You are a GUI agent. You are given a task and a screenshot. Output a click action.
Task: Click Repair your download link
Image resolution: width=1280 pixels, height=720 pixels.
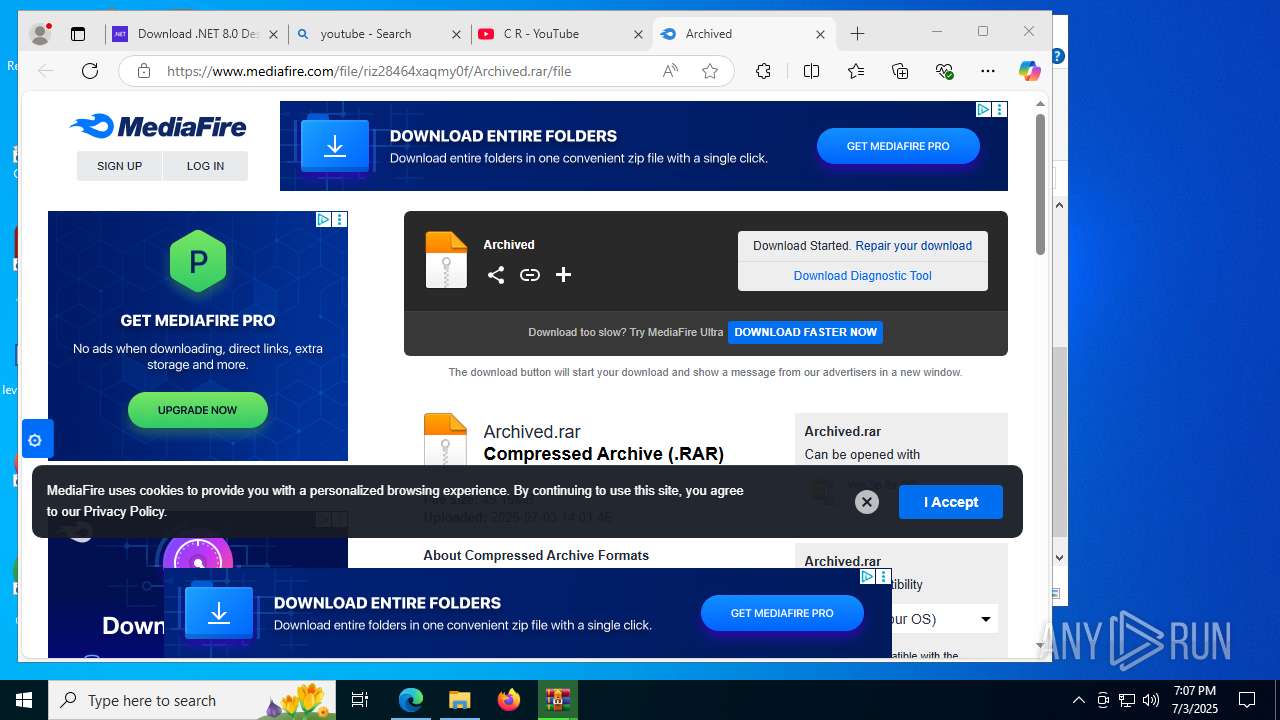[x=913, y=246]
